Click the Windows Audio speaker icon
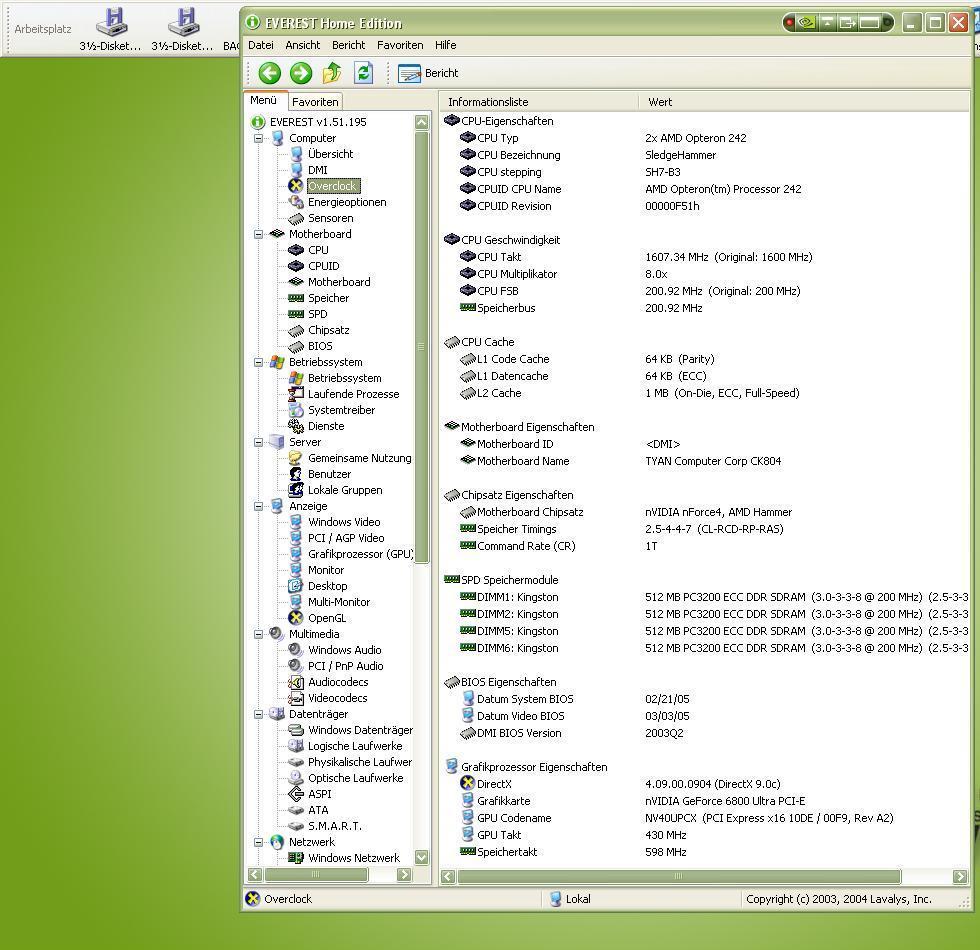Viewport: 980px width, 950px height. click(x=296, y=649)
